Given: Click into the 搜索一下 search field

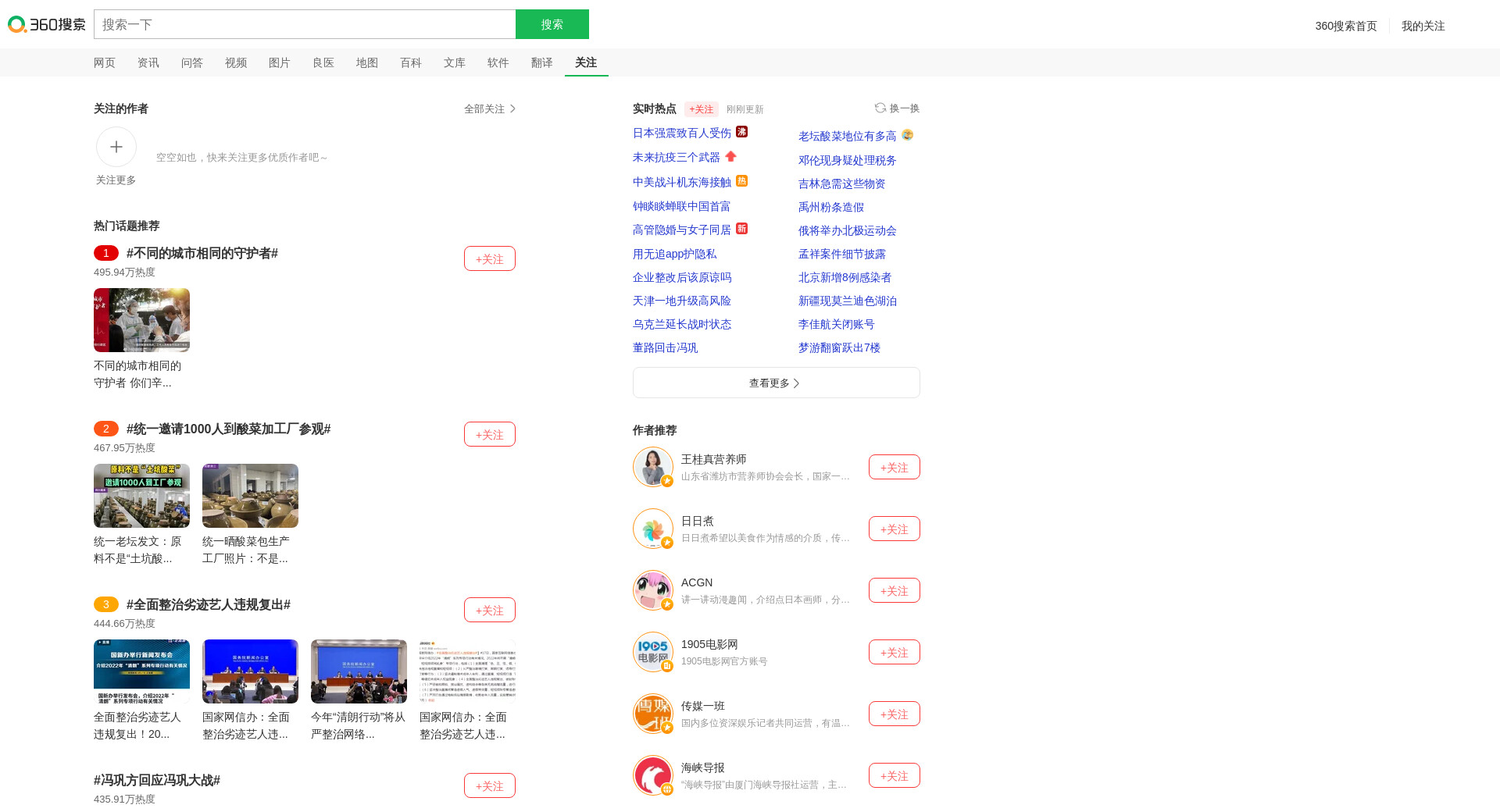Looking at the screenshot, I should tap(305, 24).
